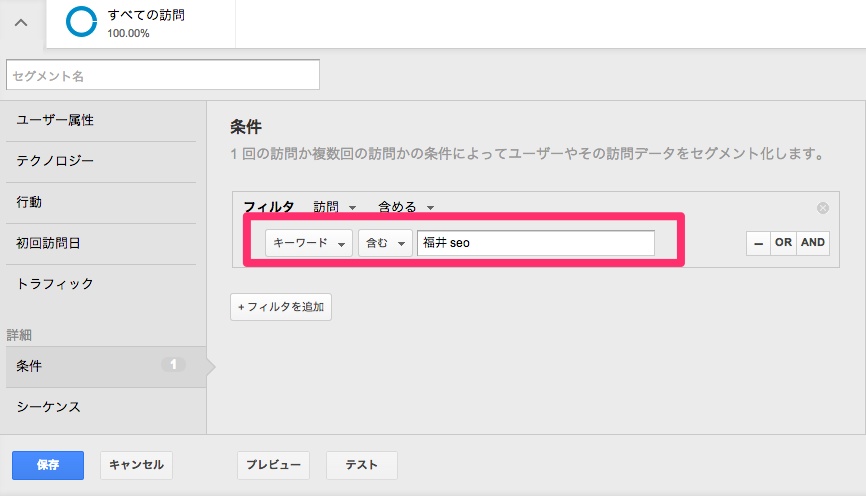The image size is (866, 496).
Task: Collapse the segment panel with the up chevron
Action: (21, 23)
